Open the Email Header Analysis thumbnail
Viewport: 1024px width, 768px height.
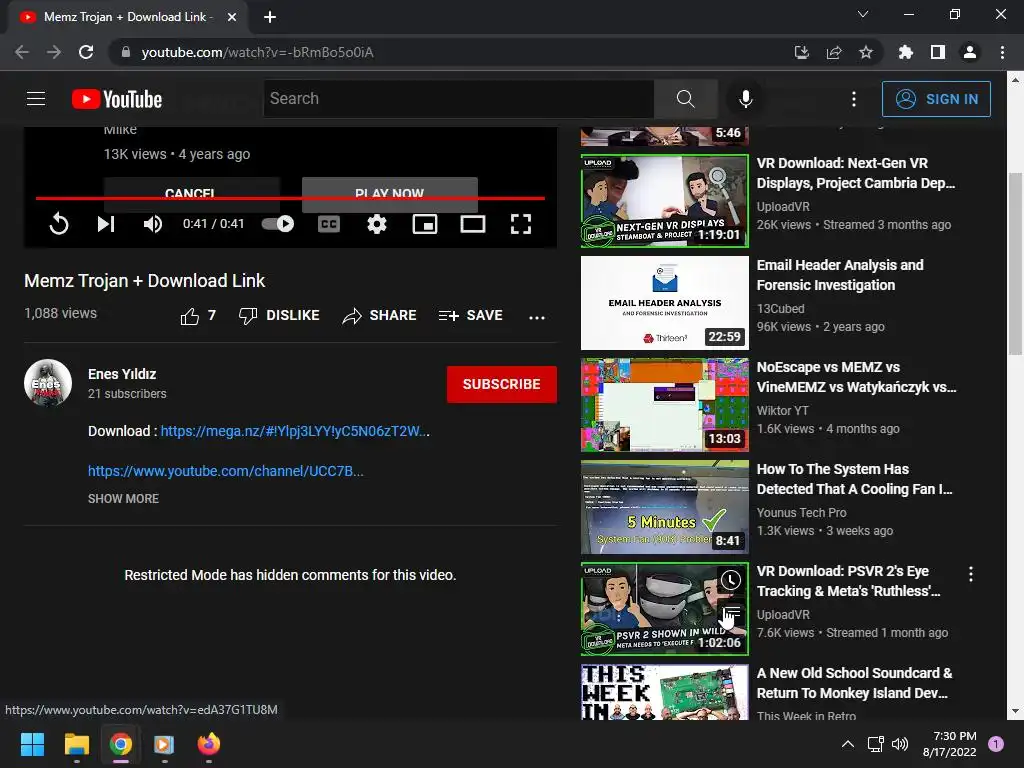coord(664,302)
